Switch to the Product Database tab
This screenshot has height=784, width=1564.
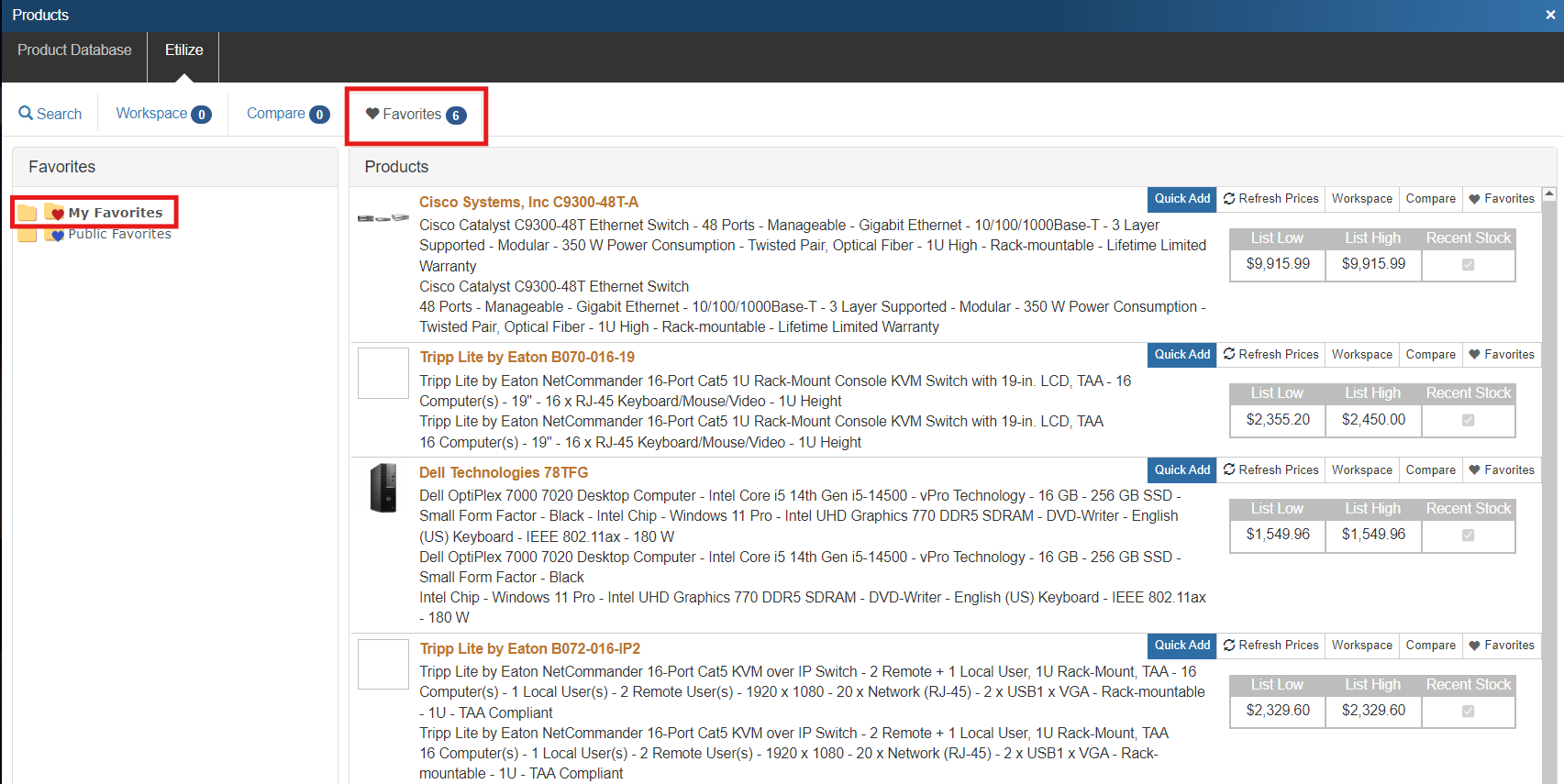click(x=74, y=50)
